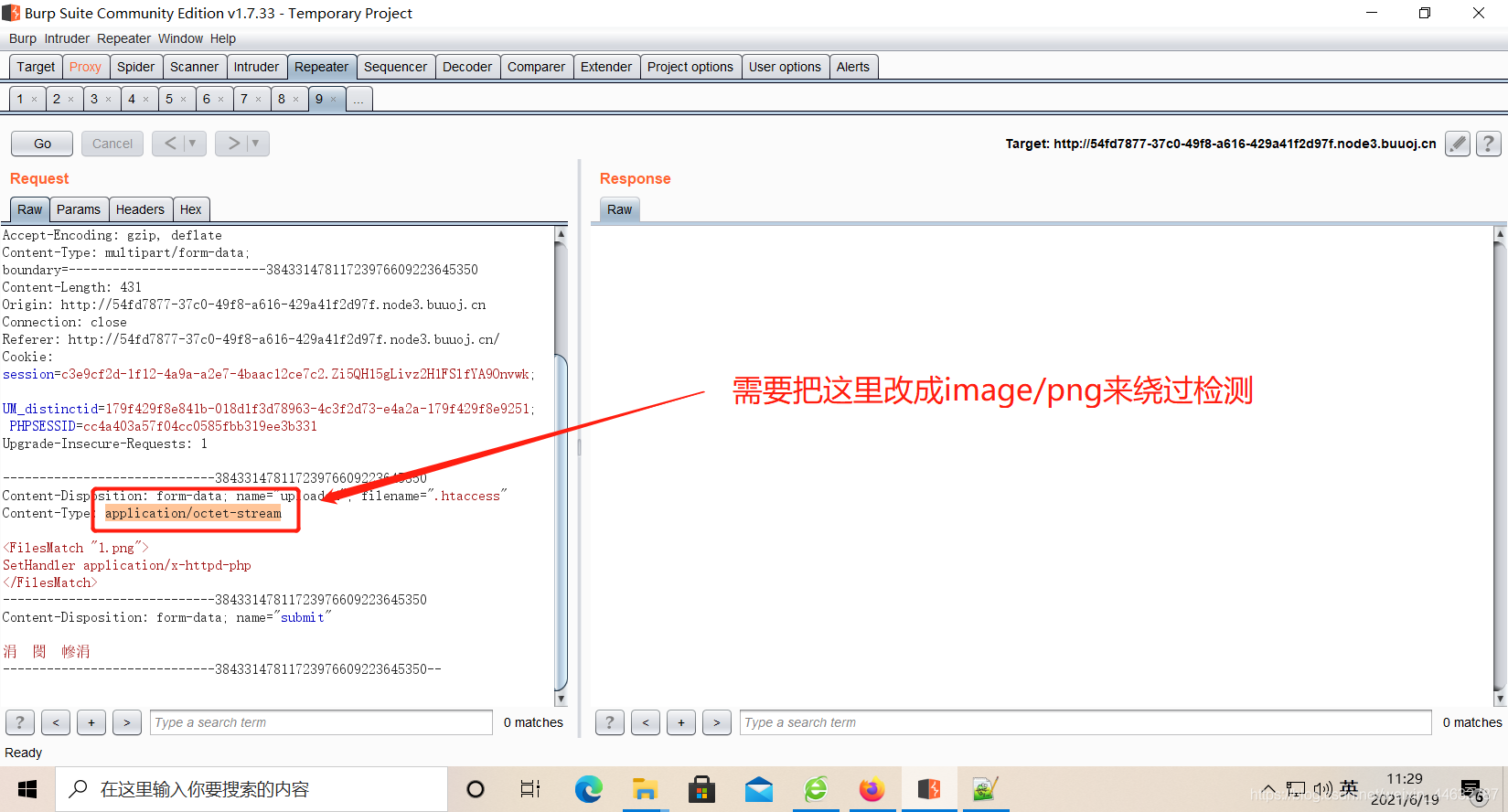Select Repeater request tab 1
1508x812 pixels.
pyautogui.click(x=20, y=99)
